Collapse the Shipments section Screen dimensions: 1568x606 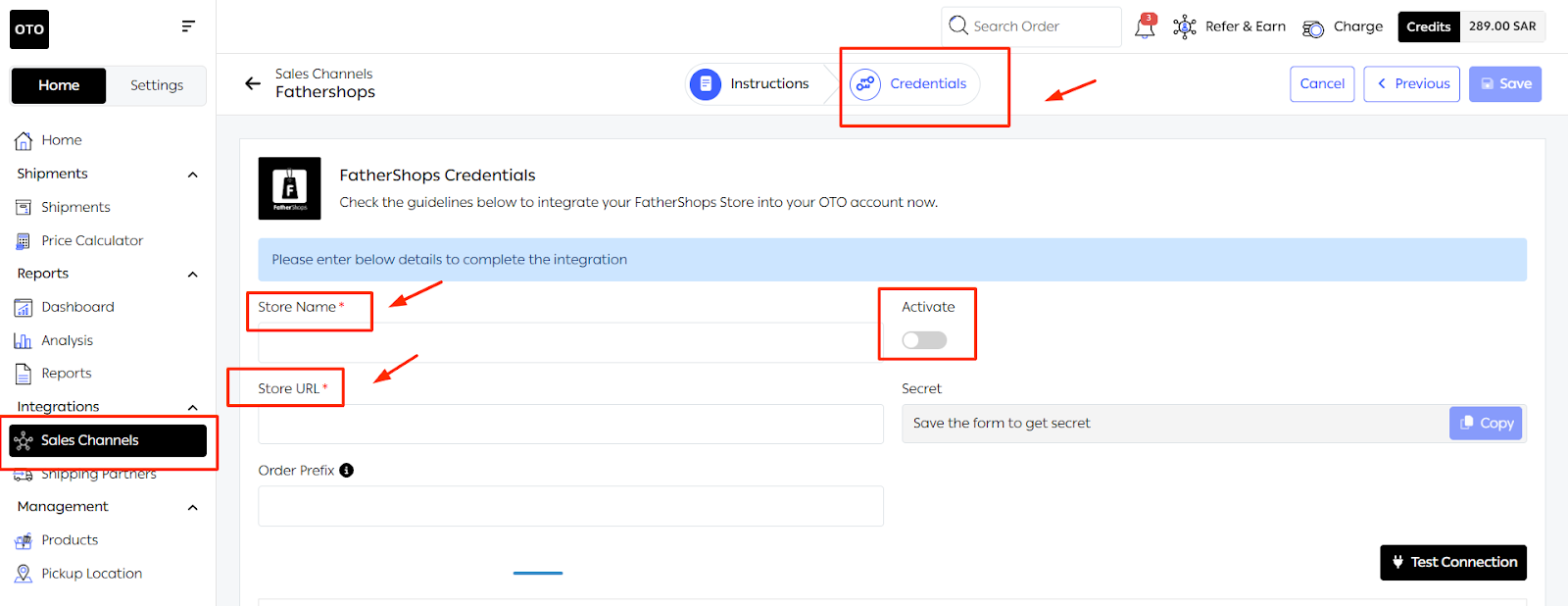(x=193, y=175)
